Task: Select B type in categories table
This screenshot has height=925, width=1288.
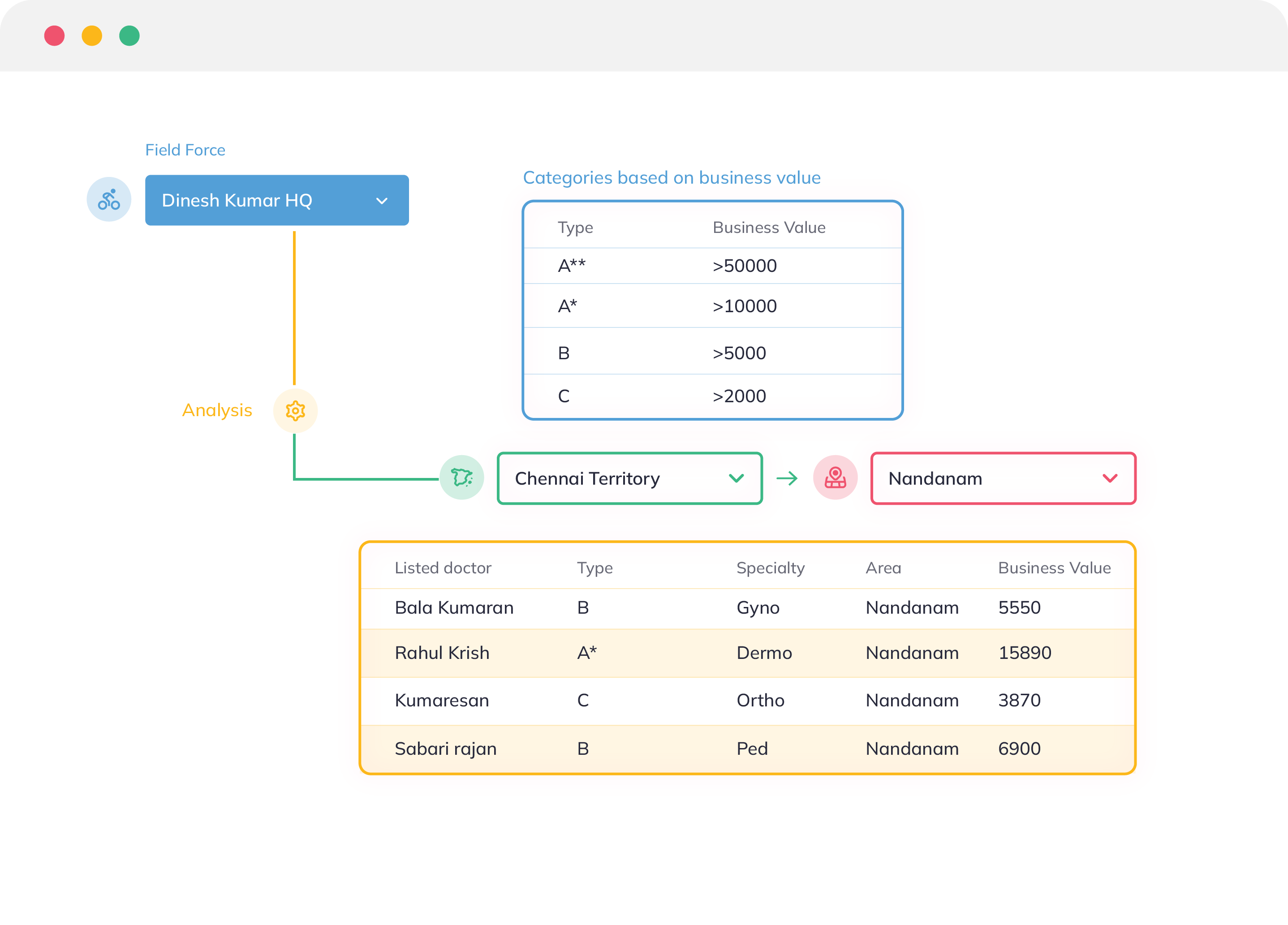Action: click(564, 353)
